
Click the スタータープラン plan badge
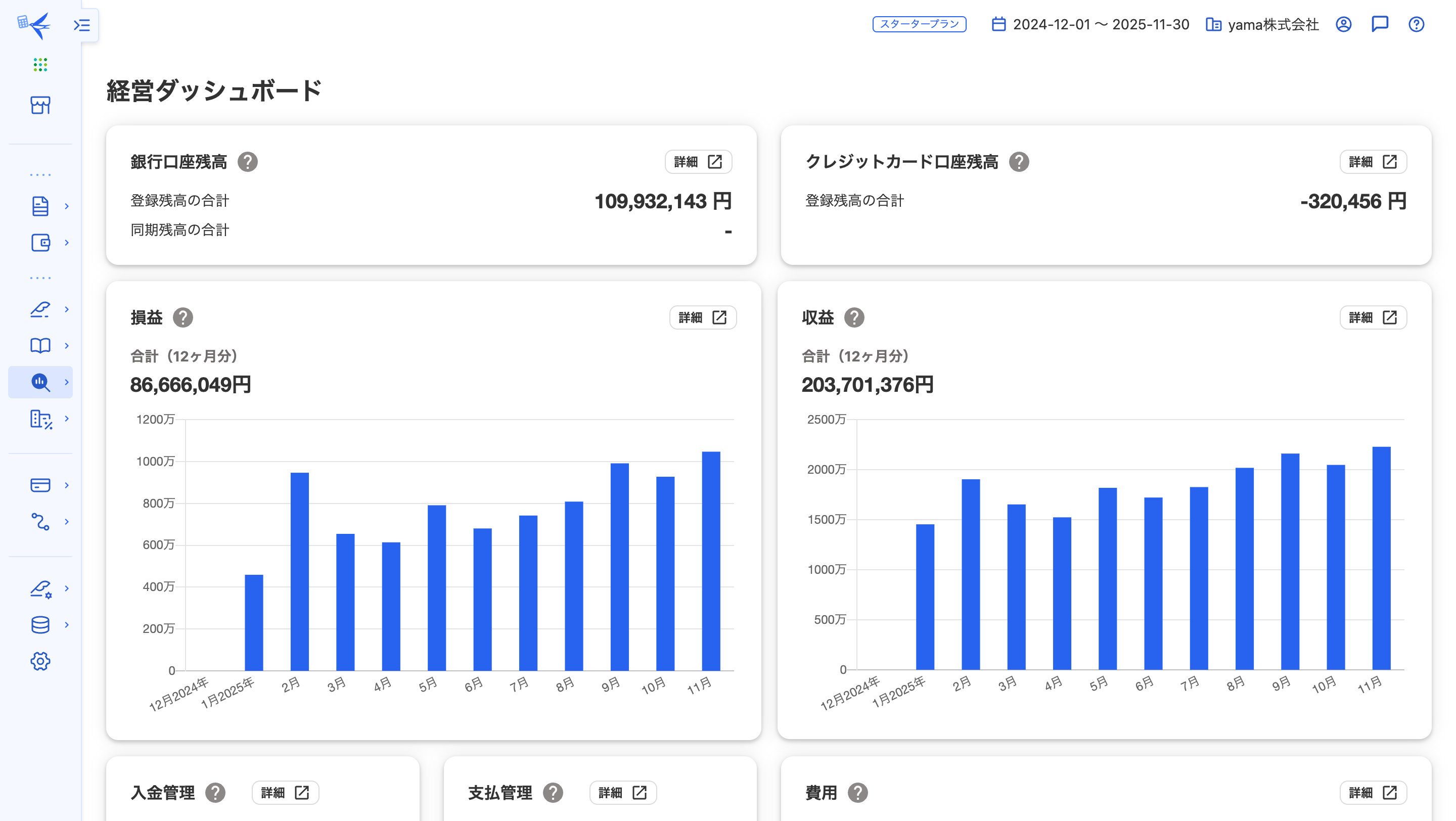point(919,24)
